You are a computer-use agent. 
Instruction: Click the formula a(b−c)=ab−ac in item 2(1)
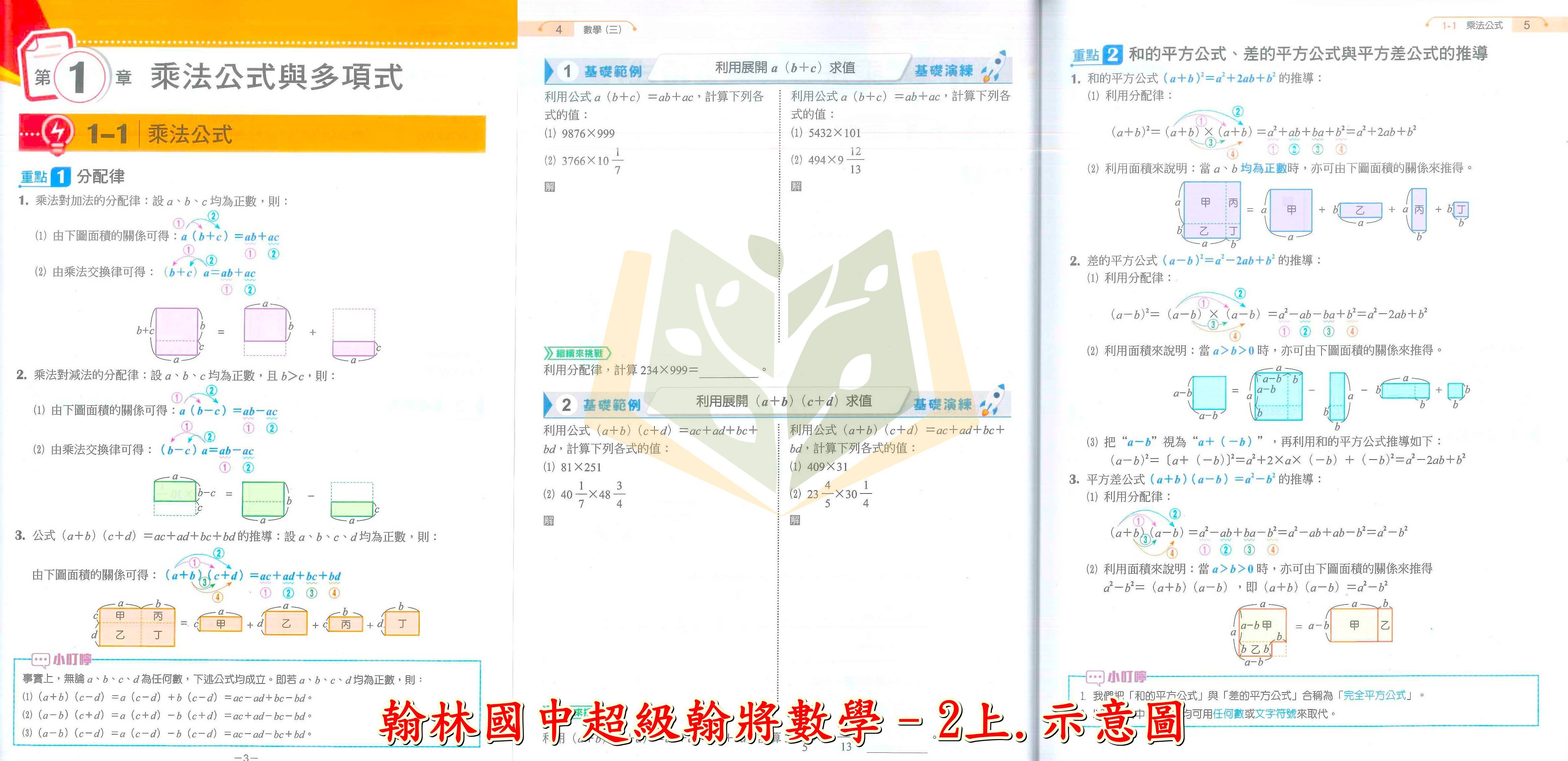[x=228, y=411]
